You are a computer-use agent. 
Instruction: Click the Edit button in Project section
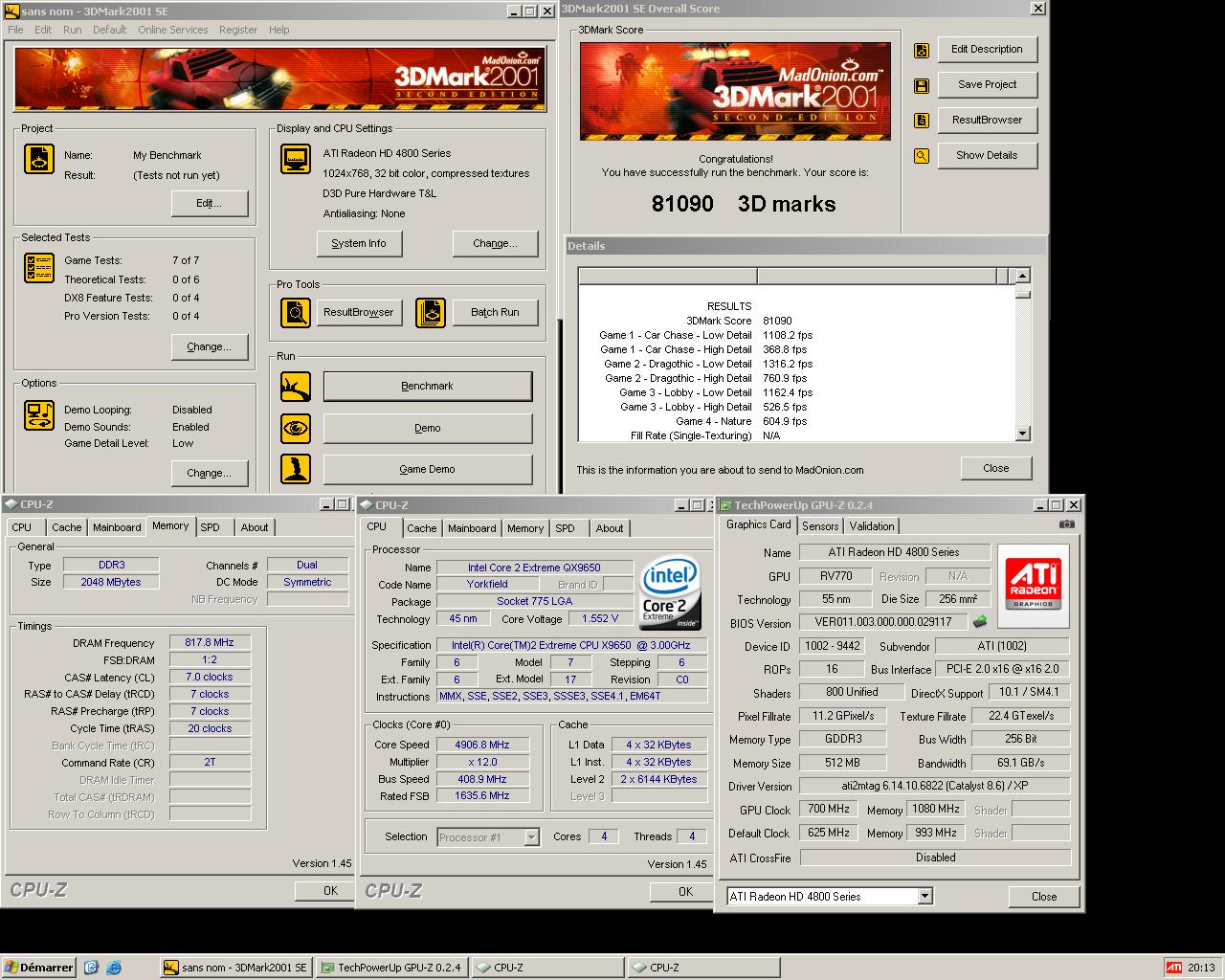(x=210, y=203)
